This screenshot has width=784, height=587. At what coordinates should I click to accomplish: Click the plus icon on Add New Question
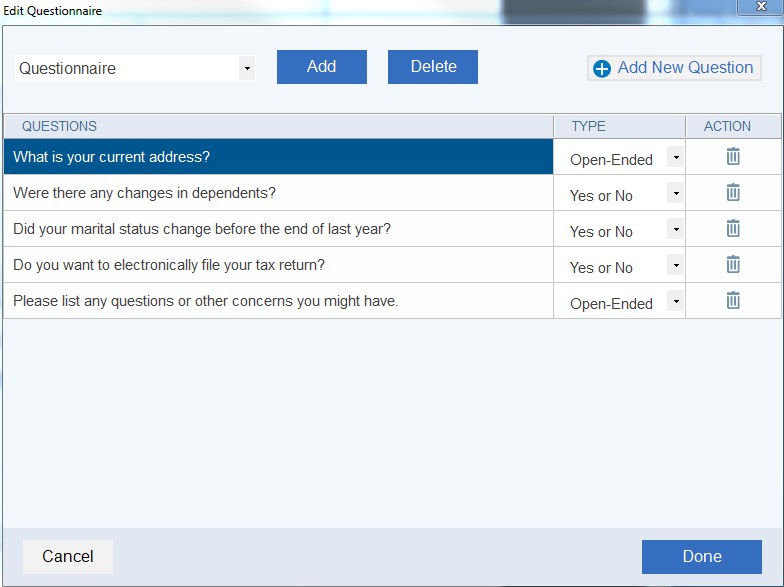[602, 68]
